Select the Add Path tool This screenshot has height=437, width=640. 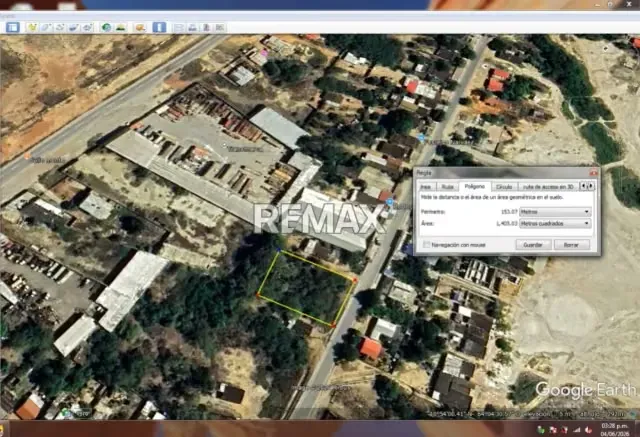click(x=60, y=27)
